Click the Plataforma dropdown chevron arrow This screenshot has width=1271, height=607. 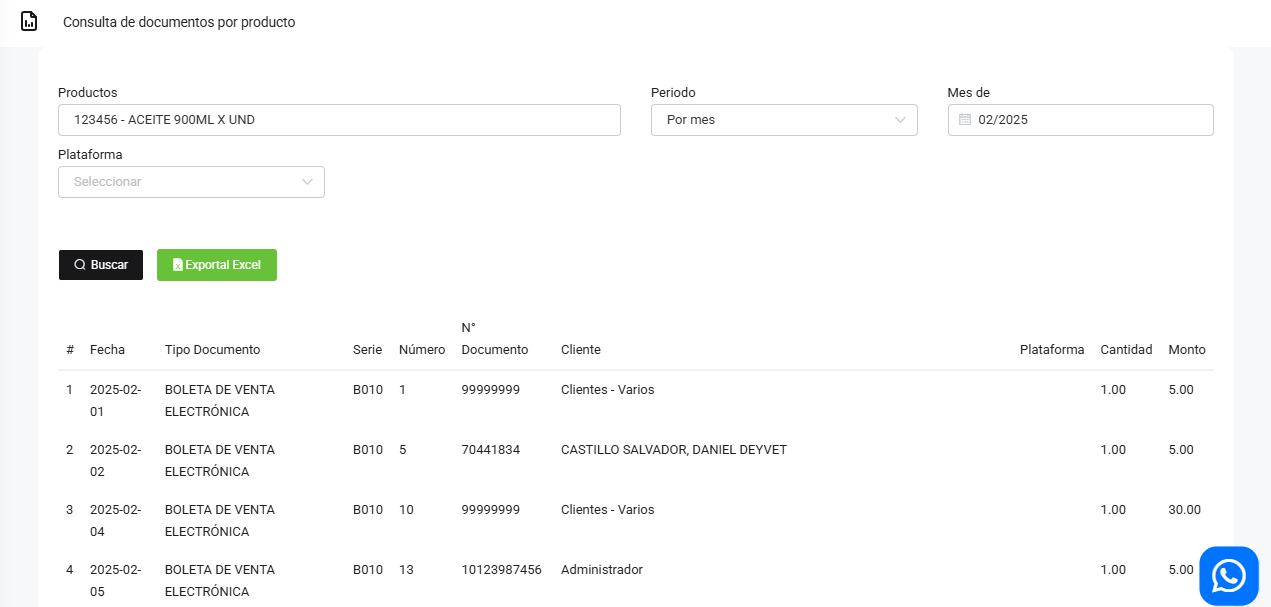pyautogui.click(x=308, y=182)
